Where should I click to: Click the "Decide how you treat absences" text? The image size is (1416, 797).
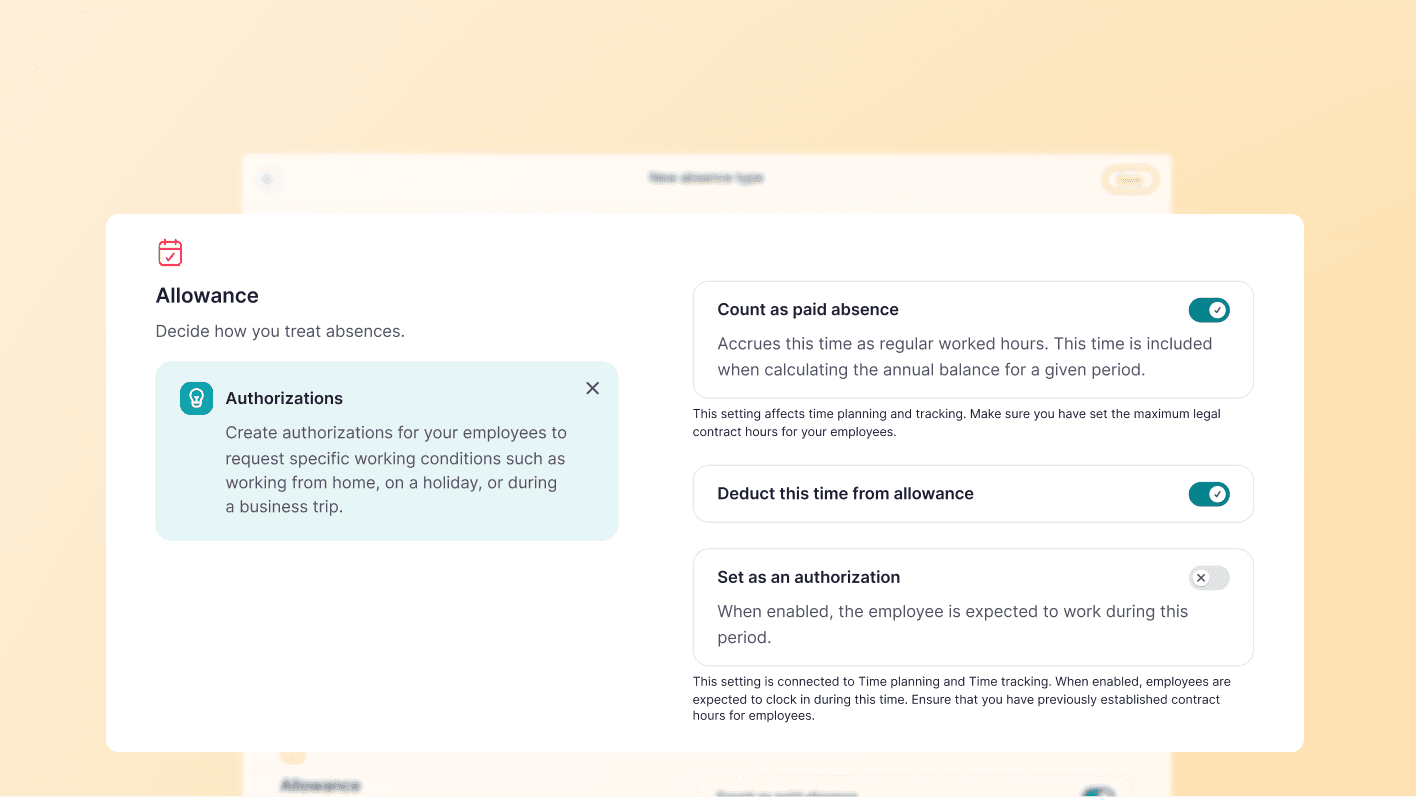(x=280, y=331)
